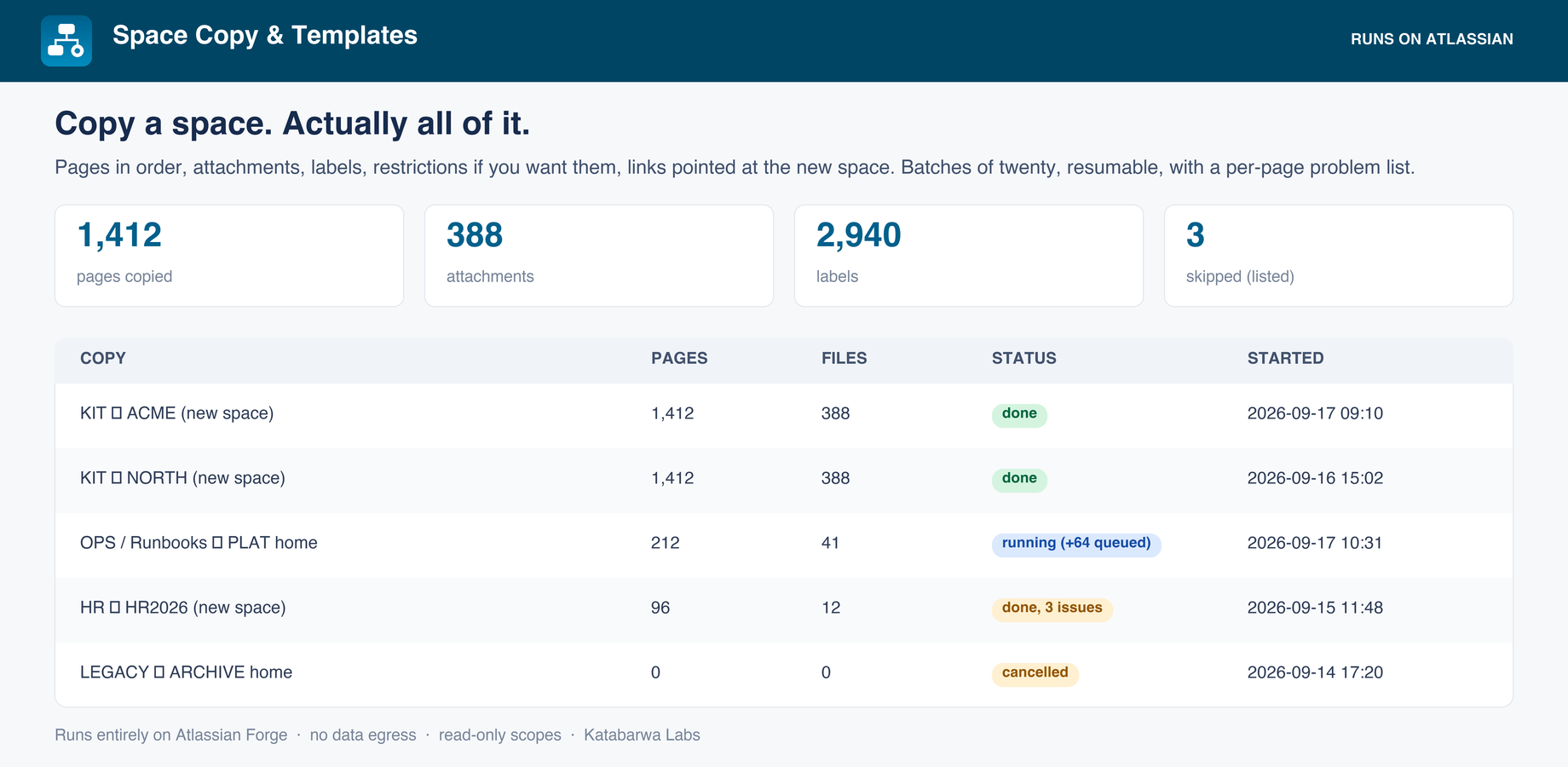This screenshot has height=767, width=1568.
Task: Click the STATUS column header
Action: [1024, 359]
